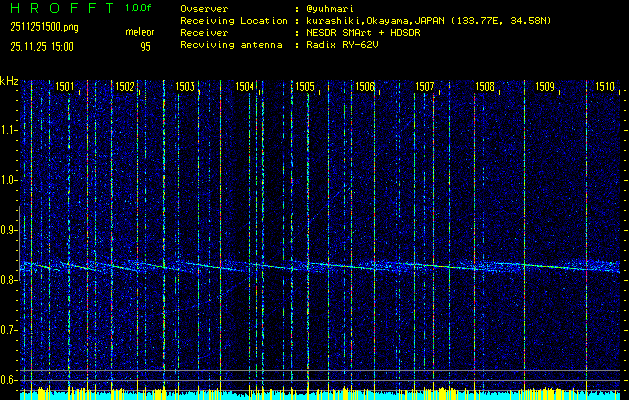This screenshot has width=629, height=400.
Task: Select the 1507 minute label
Action: 424,87
